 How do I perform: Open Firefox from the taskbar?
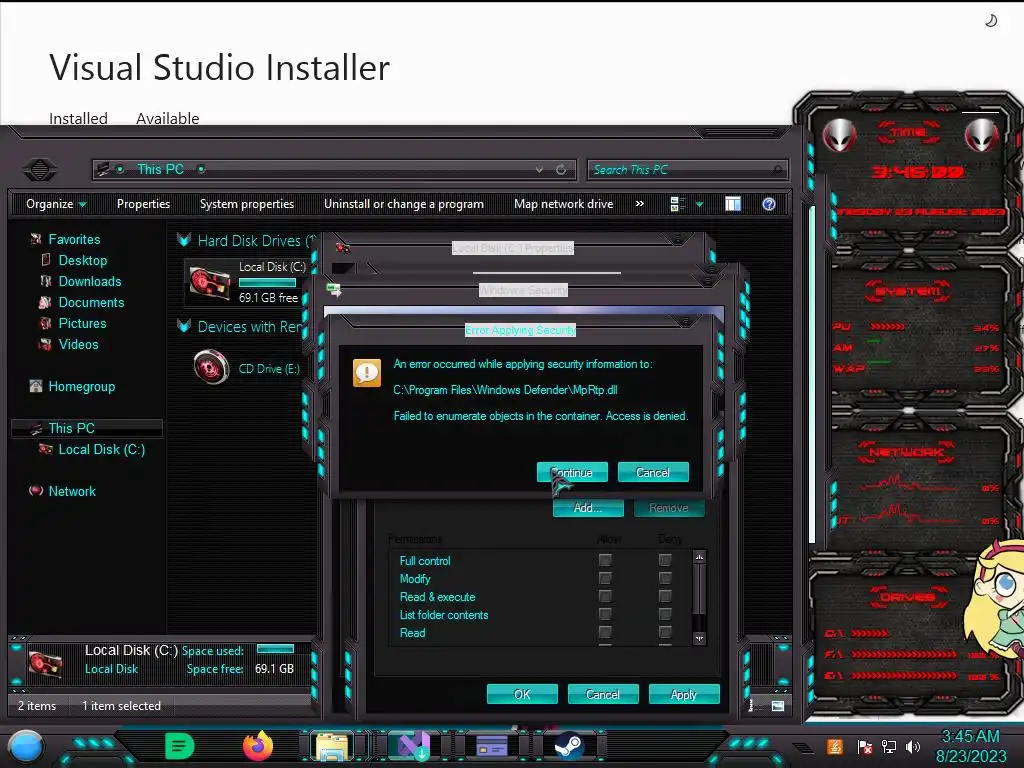point(258,746)
